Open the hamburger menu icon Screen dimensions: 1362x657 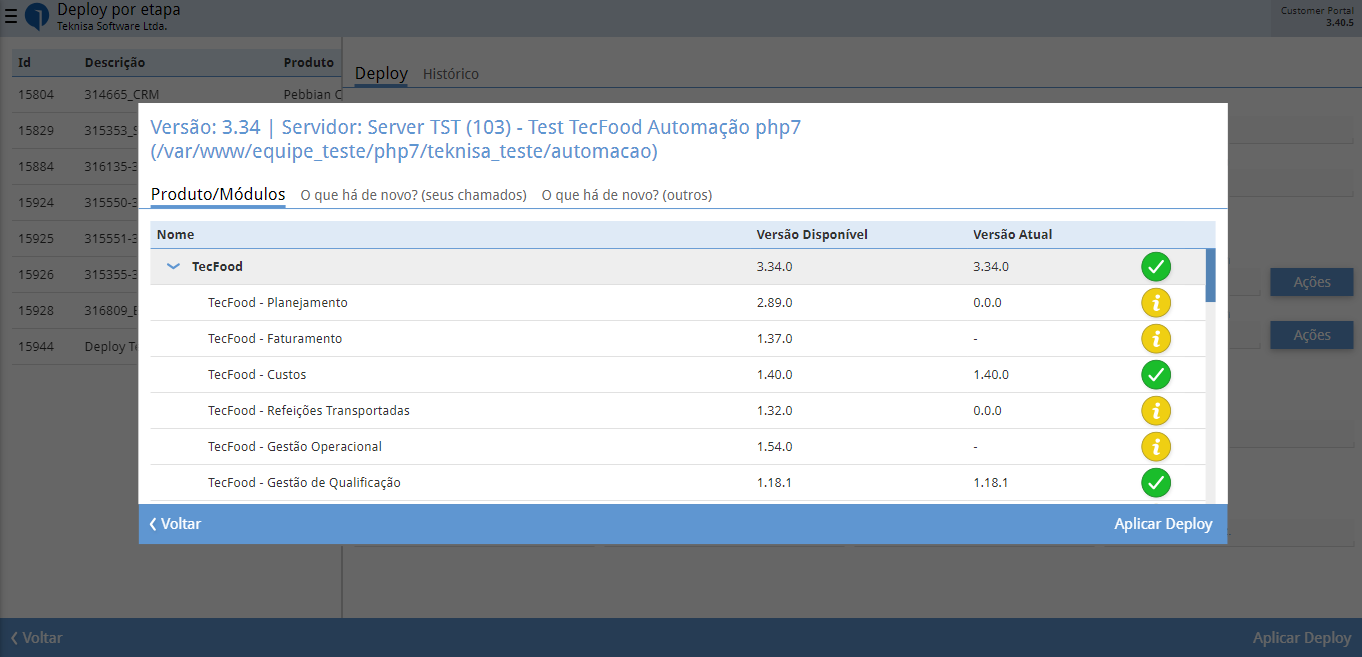[x=11, y=16]
